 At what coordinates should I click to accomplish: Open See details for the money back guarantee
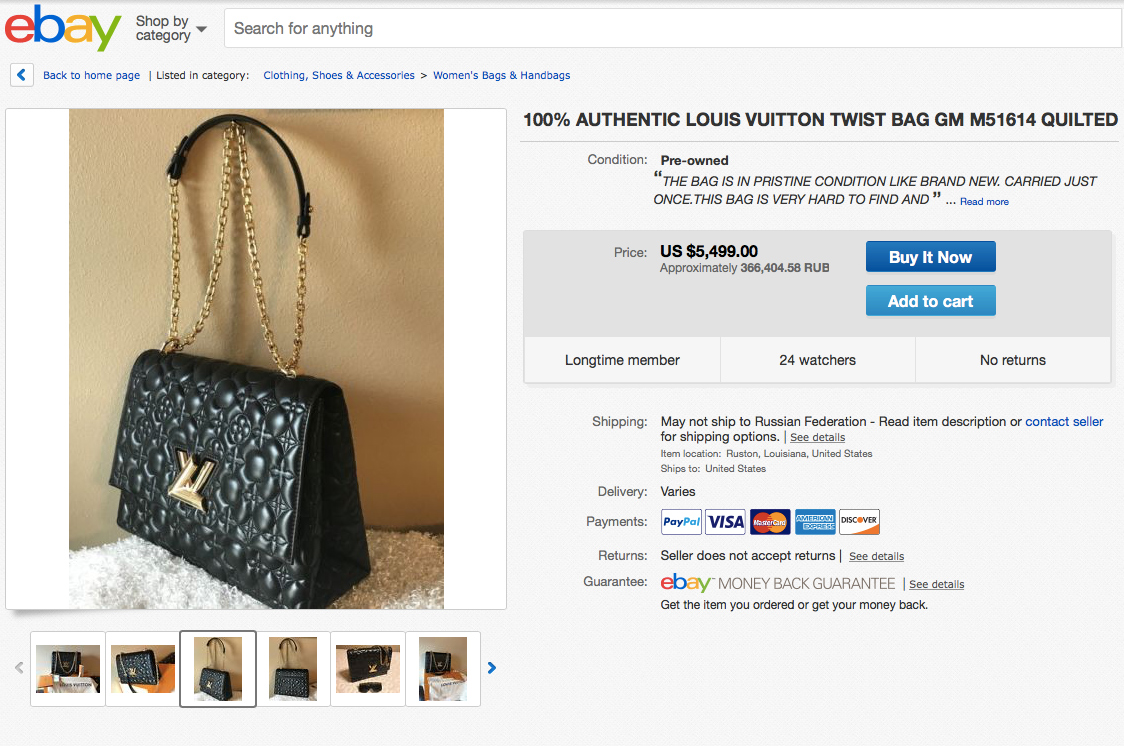[936, 584]
